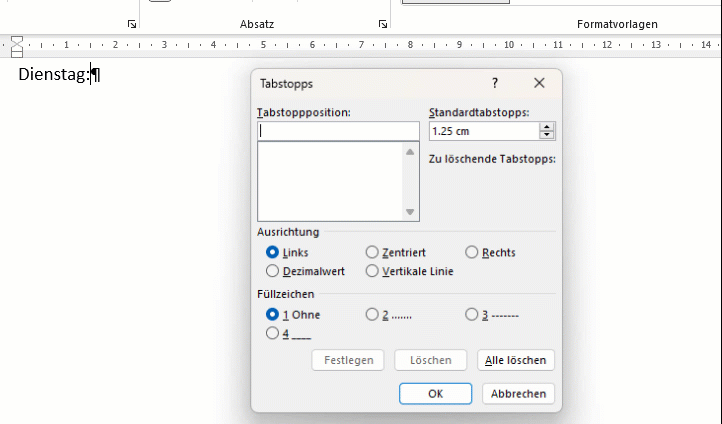The height and width of the screenshot is (424, 722).
Task: Increase Standardtabstopps value with up arrow
Action: point(546,127)
